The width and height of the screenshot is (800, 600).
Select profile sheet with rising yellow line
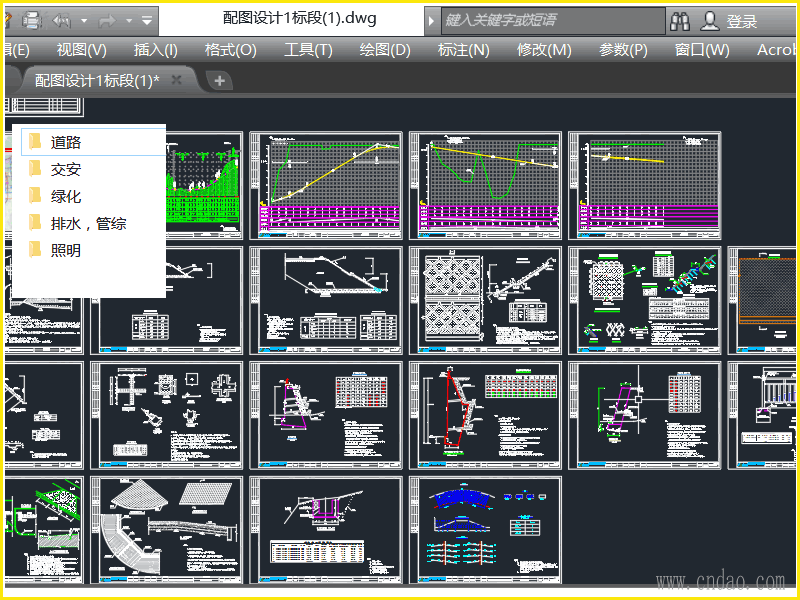[x=326, y=186]
